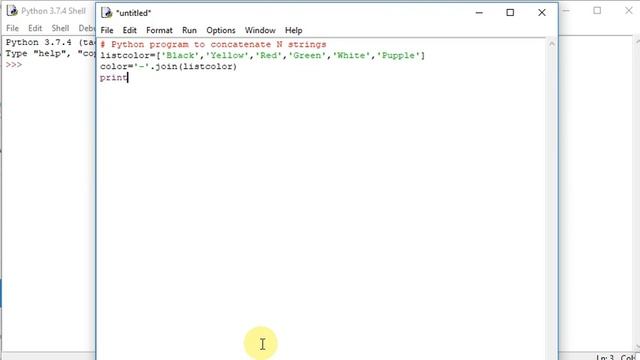This screenshot has width=640, height=360.
Task: Maximize the untitled editor window
Action: click(510, 13)
